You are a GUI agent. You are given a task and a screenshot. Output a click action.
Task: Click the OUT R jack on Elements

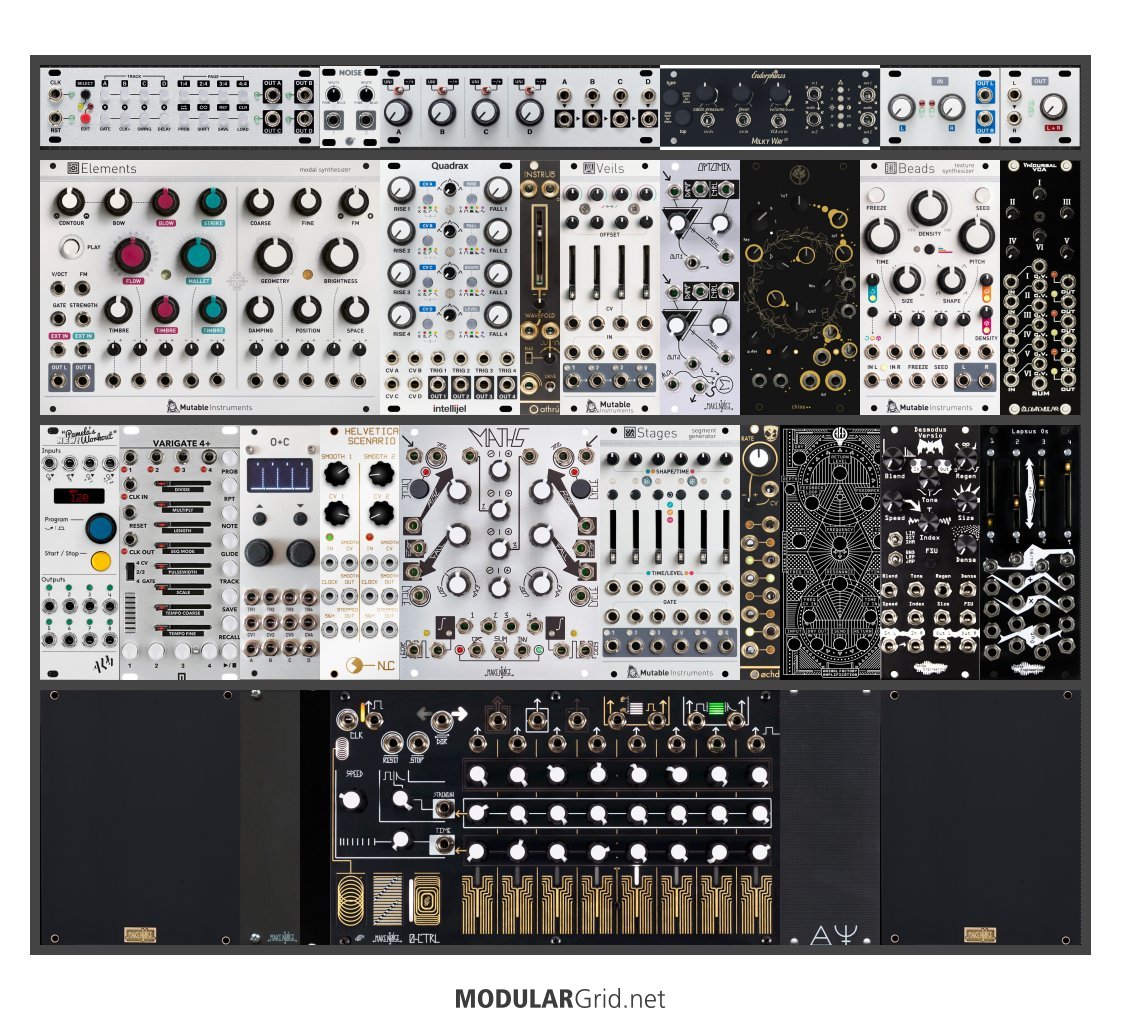pos(83,380)
